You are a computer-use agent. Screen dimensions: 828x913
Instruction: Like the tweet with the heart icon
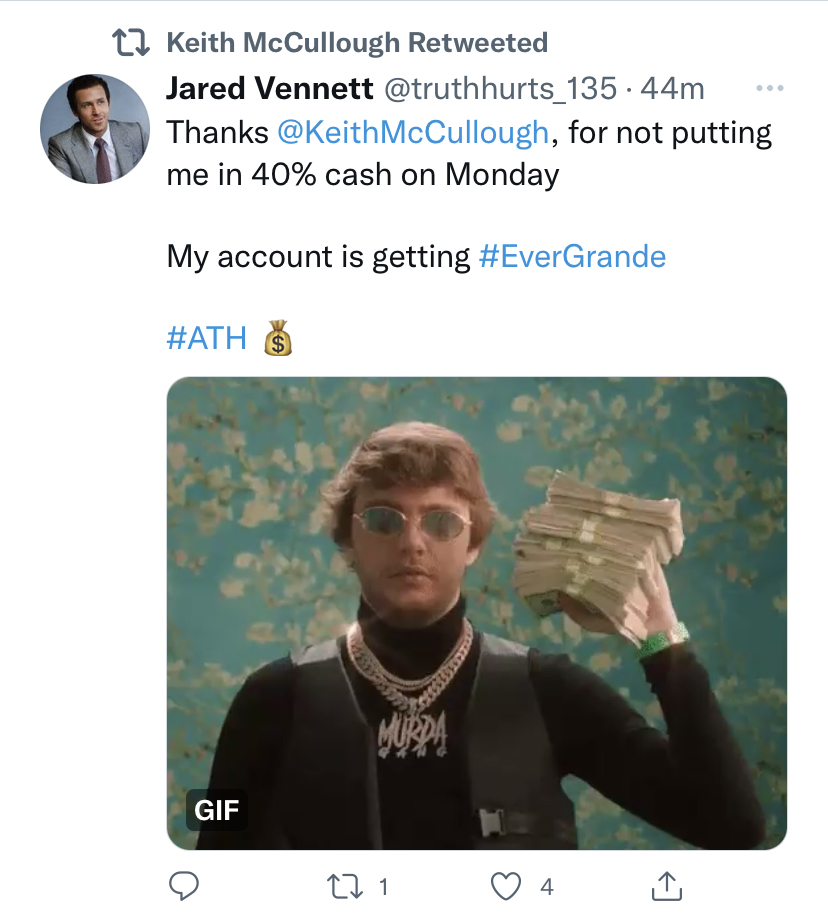point(508,884)
